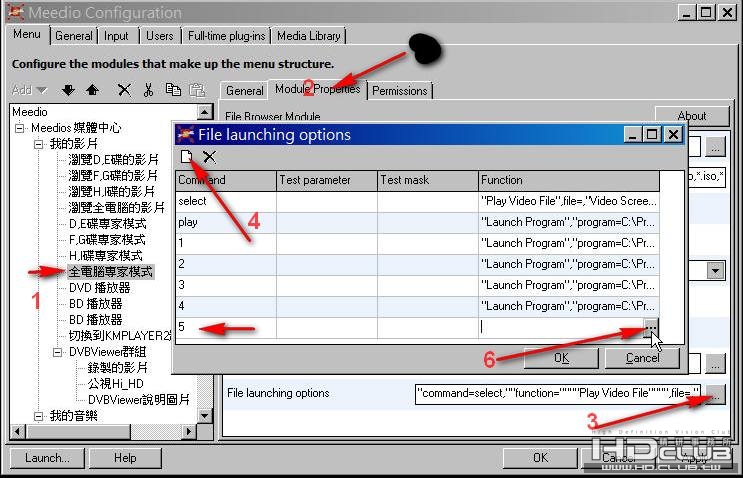The image size is (743, 478).
Task: Open the dropdown arrow in properties panel
Action: 715,271
